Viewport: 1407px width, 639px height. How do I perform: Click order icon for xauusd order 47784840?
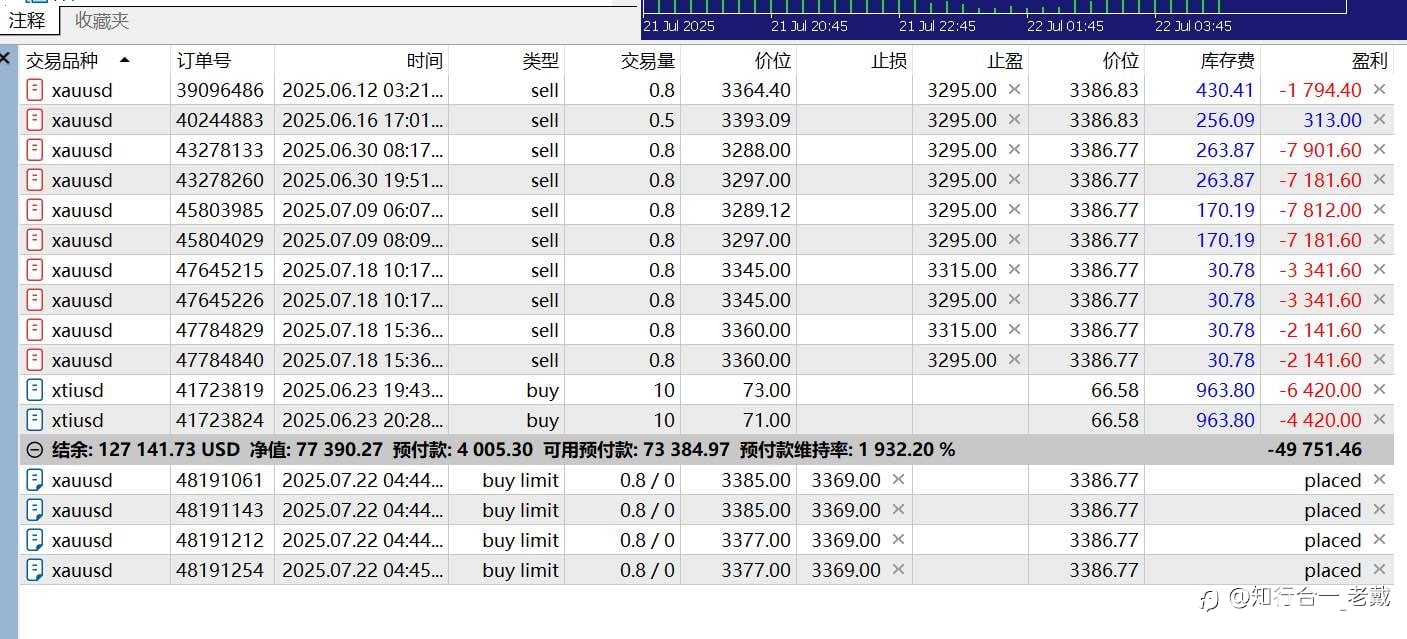coord(35,360)
